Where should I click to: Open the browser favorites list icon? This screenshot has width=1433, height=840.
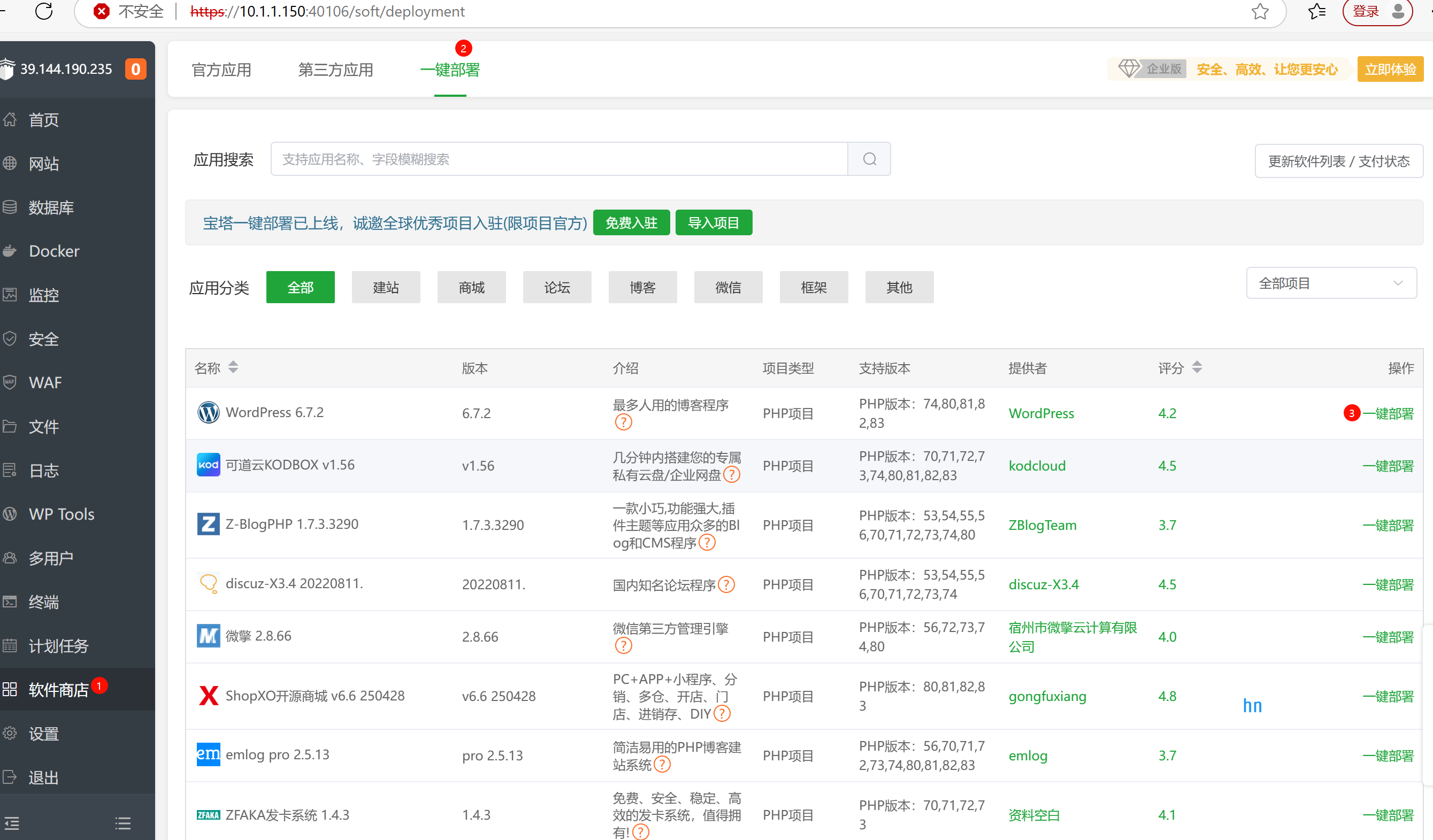[x=1316, y=11]
